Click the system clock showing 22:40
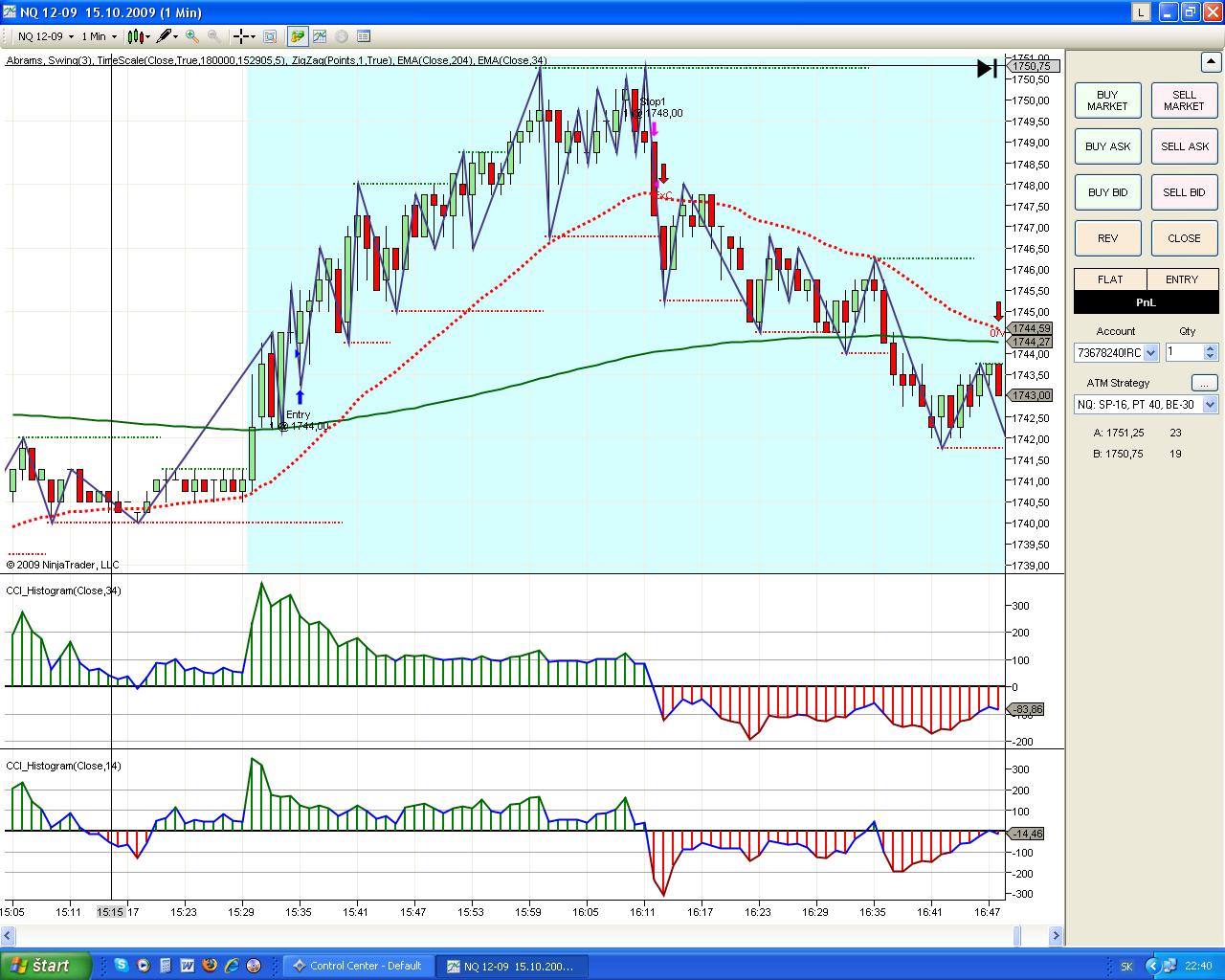The image size is (1225, 980). pos(1198,967)
